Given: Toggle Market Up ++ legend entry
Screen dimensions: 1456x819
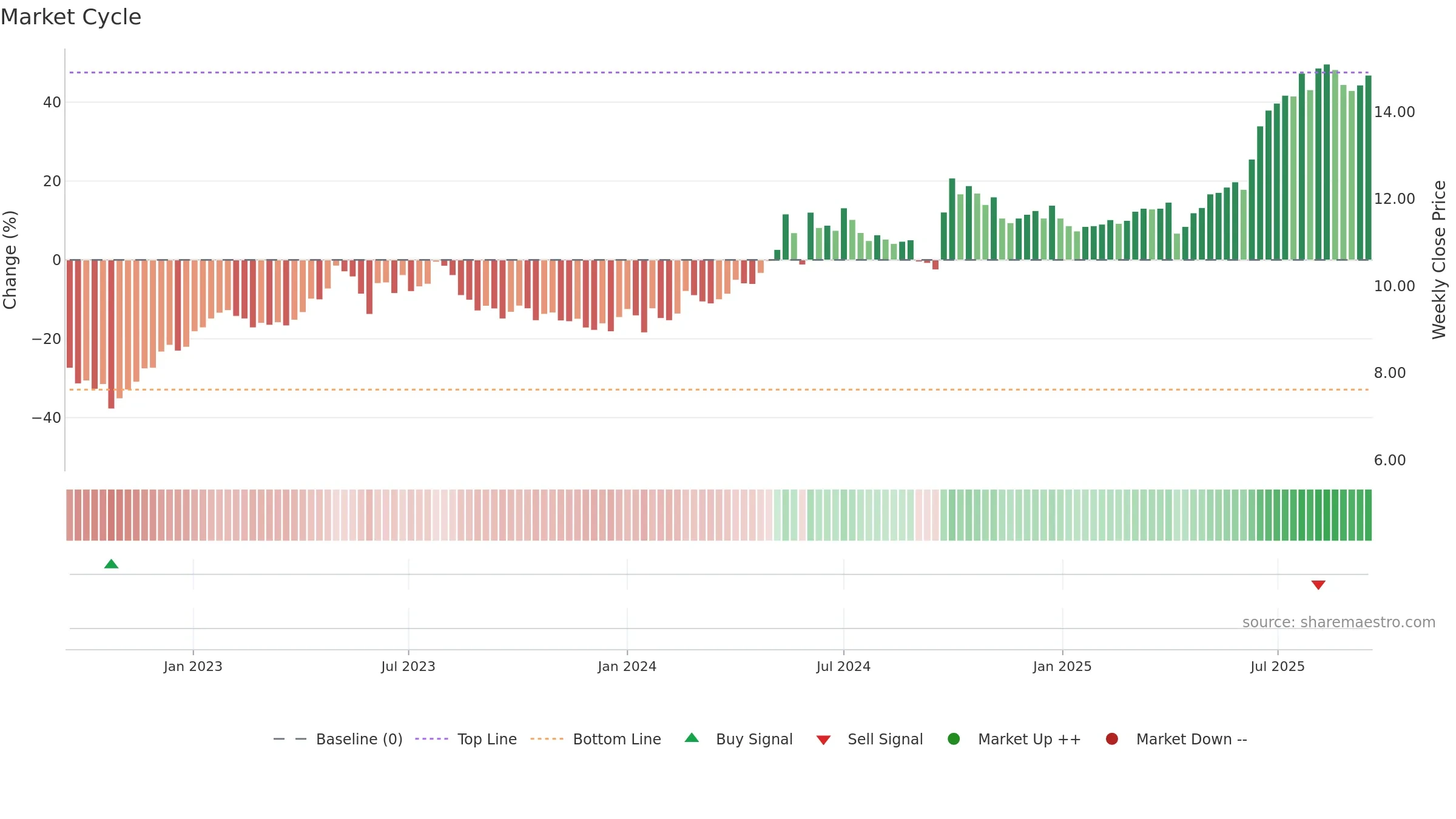Looking at the screenshot, I should [x=1014, y=739].
